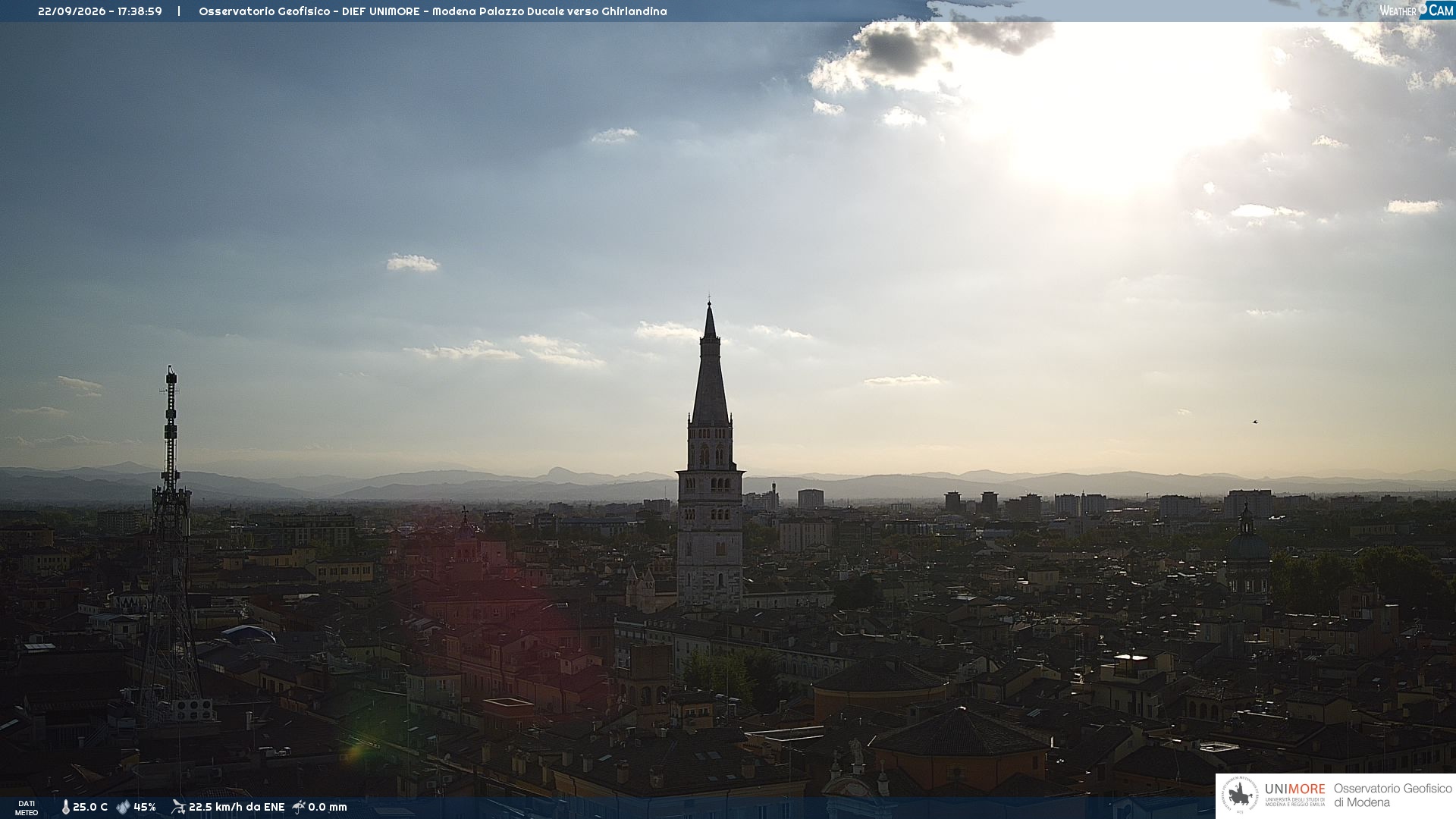Click the flying bird in the sky
The image size is (1456, 819).
pyautogui.click(x=1255, y=421)
